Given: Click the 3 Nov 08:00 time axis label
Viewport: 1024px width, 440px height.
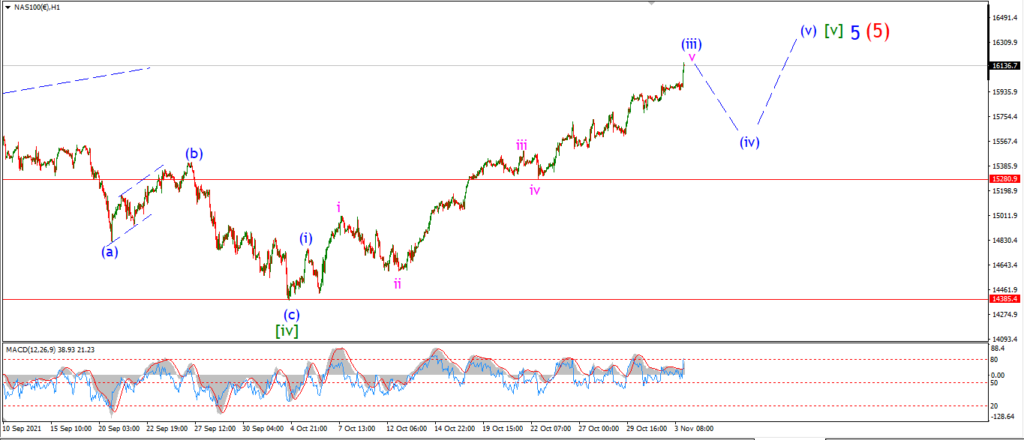Looking at the screenshot, I should [694, 429].
